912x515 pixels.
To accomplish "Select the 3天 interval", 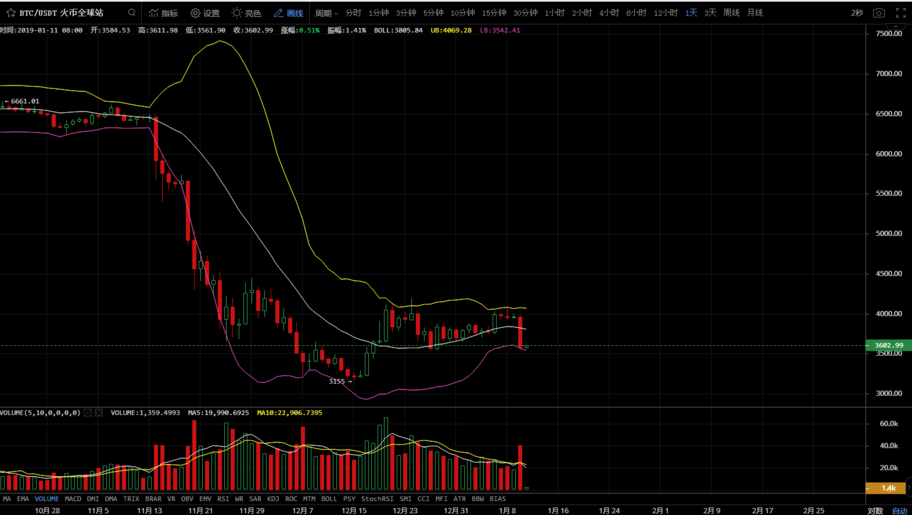I will coord(710,13).
